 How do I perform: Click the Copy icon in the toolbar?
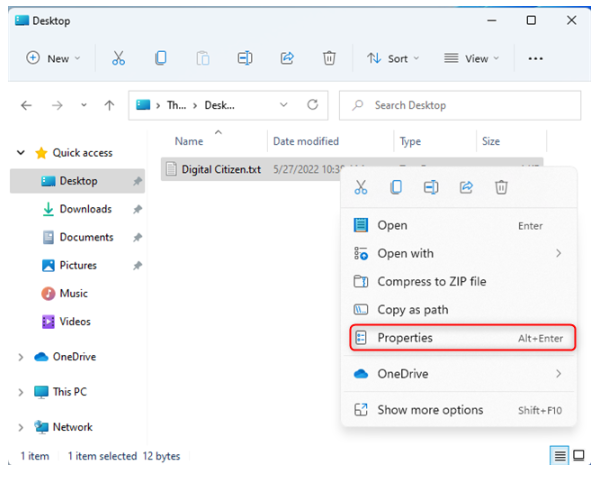pyautogui.click(x=161, y=58)
